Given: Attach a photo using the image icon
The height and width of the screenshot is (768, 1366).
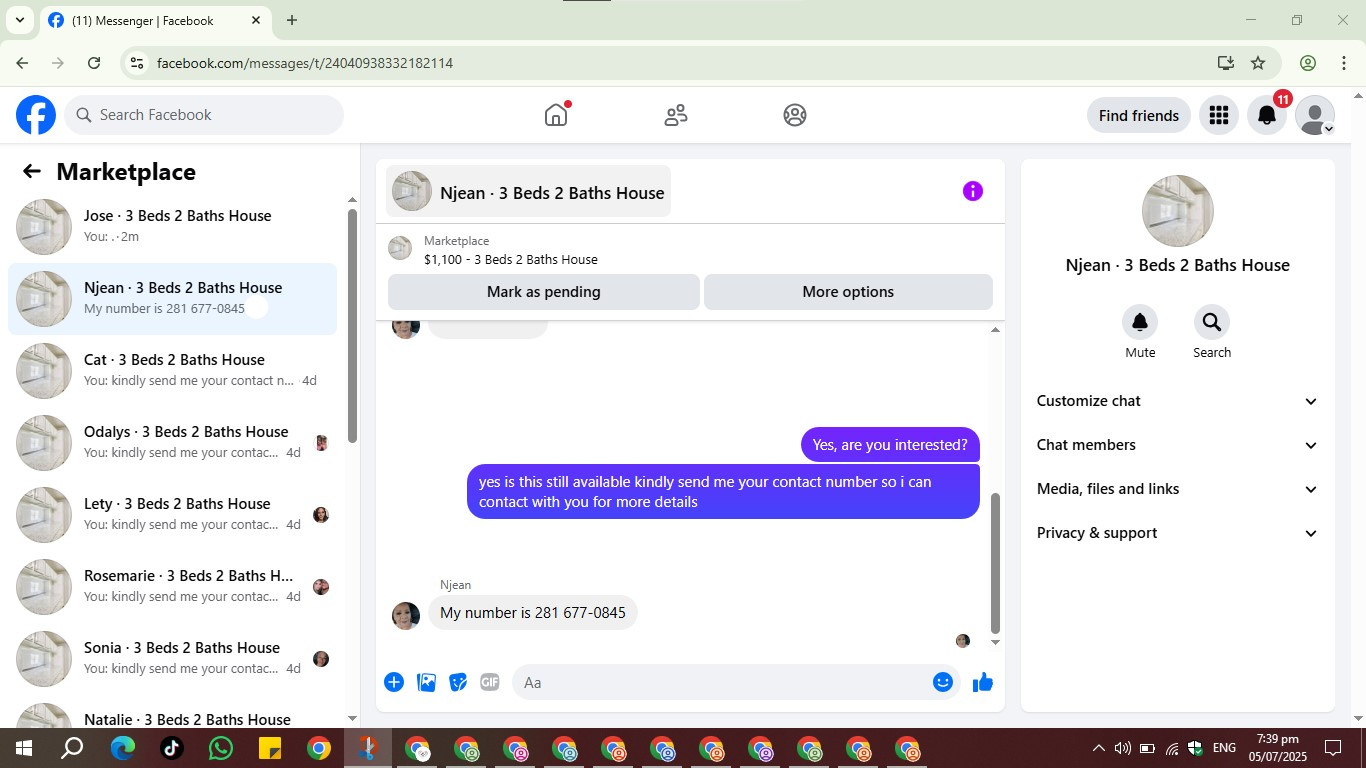Looking at the screenshot, I should click(x=426, y=682).
